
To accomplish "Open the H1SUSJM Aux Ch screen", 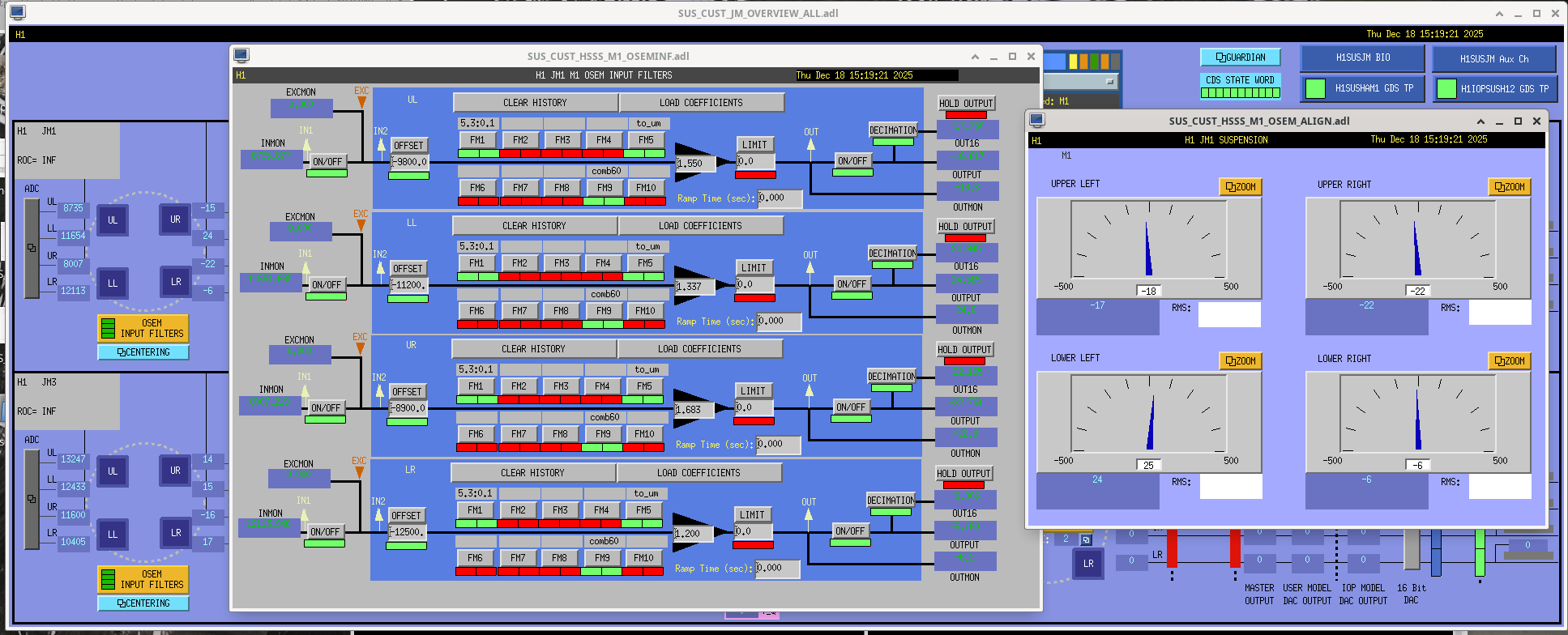I will 1493,59.
